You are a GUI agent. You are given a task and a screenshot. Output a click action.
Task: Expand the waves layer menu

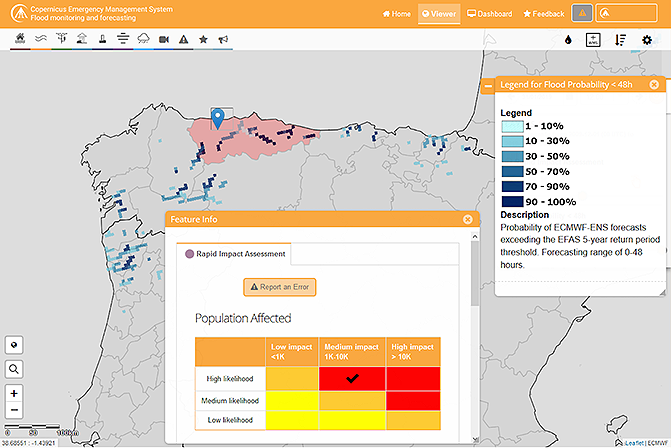pyautogui.click(x=42, y=39)
